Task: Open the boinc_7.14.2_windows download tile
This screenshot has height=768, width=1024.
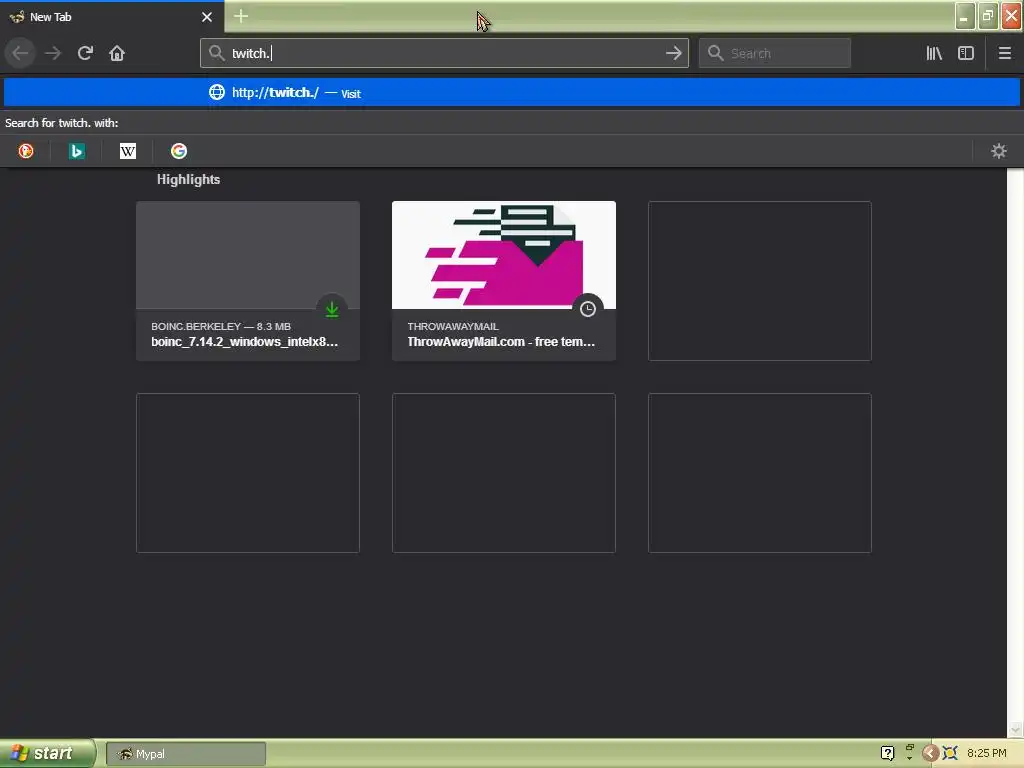Action: (x=248, y=281)
